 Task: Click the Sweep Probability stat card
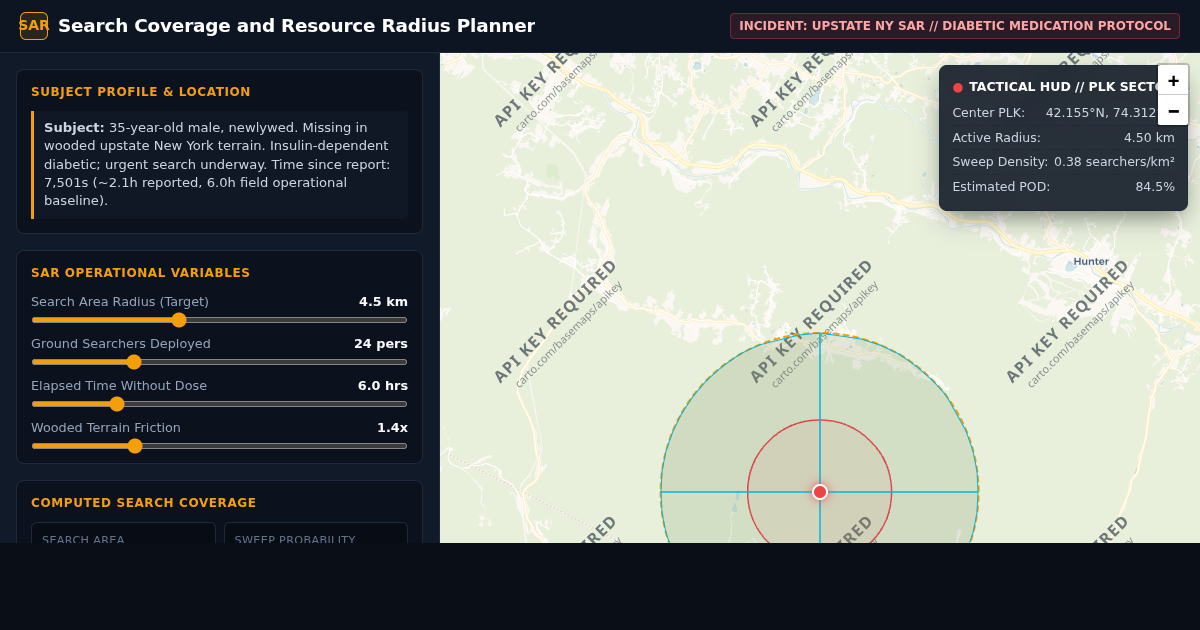coord(316,533)
